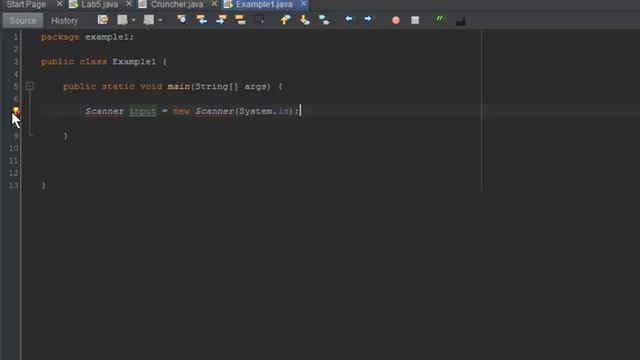Open the Cruncher.java tab

pos(177,4)
